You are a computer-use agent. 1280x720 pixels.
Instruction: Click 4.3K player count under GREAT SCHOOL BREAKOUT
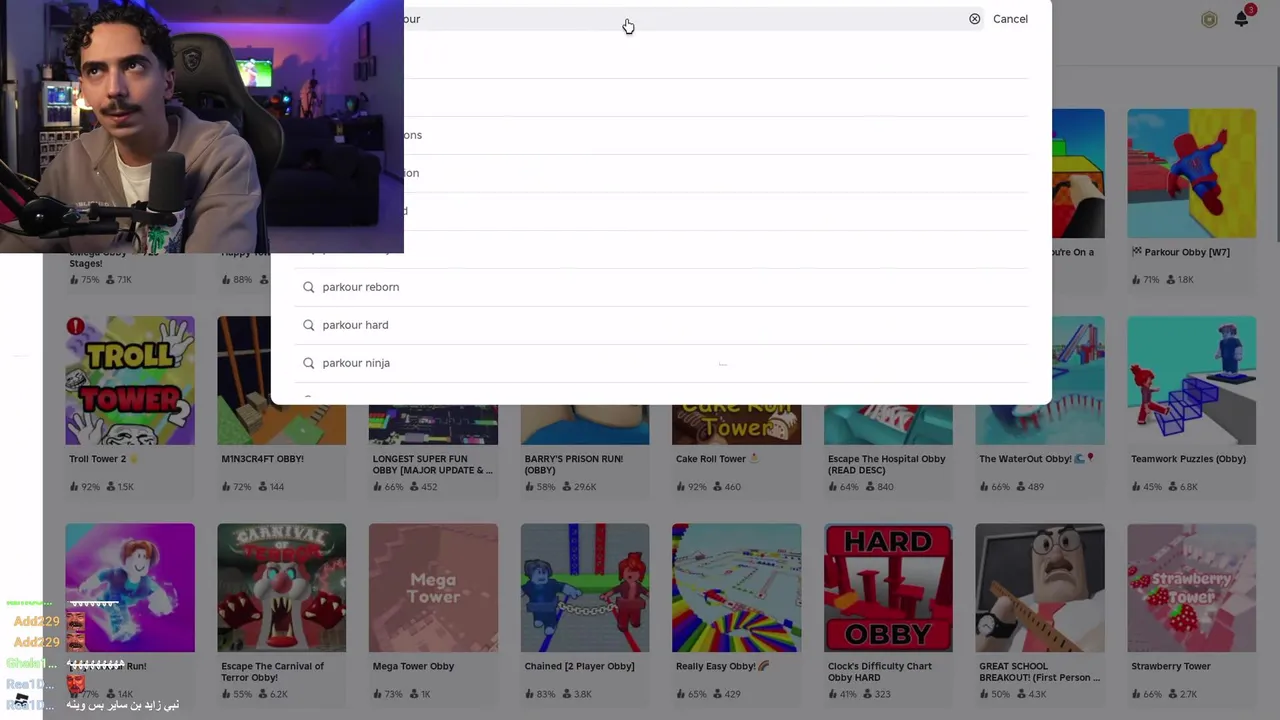[1030, 694]
